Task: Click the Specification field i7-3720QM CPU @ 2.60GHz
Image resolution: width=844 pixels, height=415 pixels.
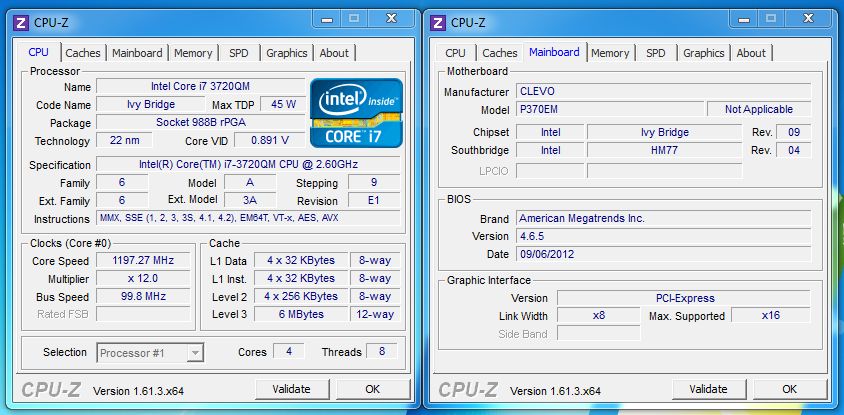Action: (248, 164)
